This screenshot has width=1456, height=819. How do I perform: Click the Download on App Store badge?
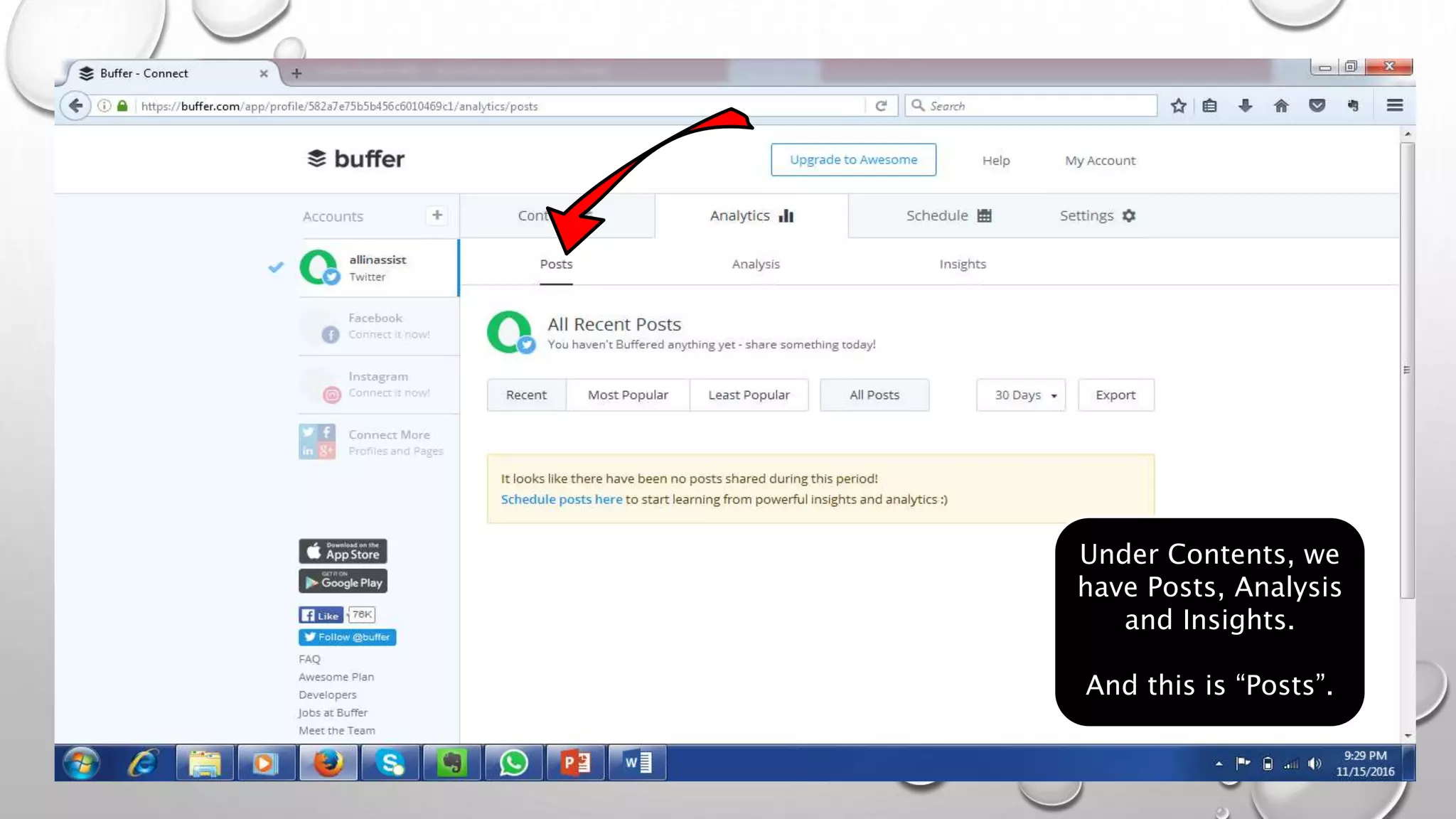(x=343, y=551)
